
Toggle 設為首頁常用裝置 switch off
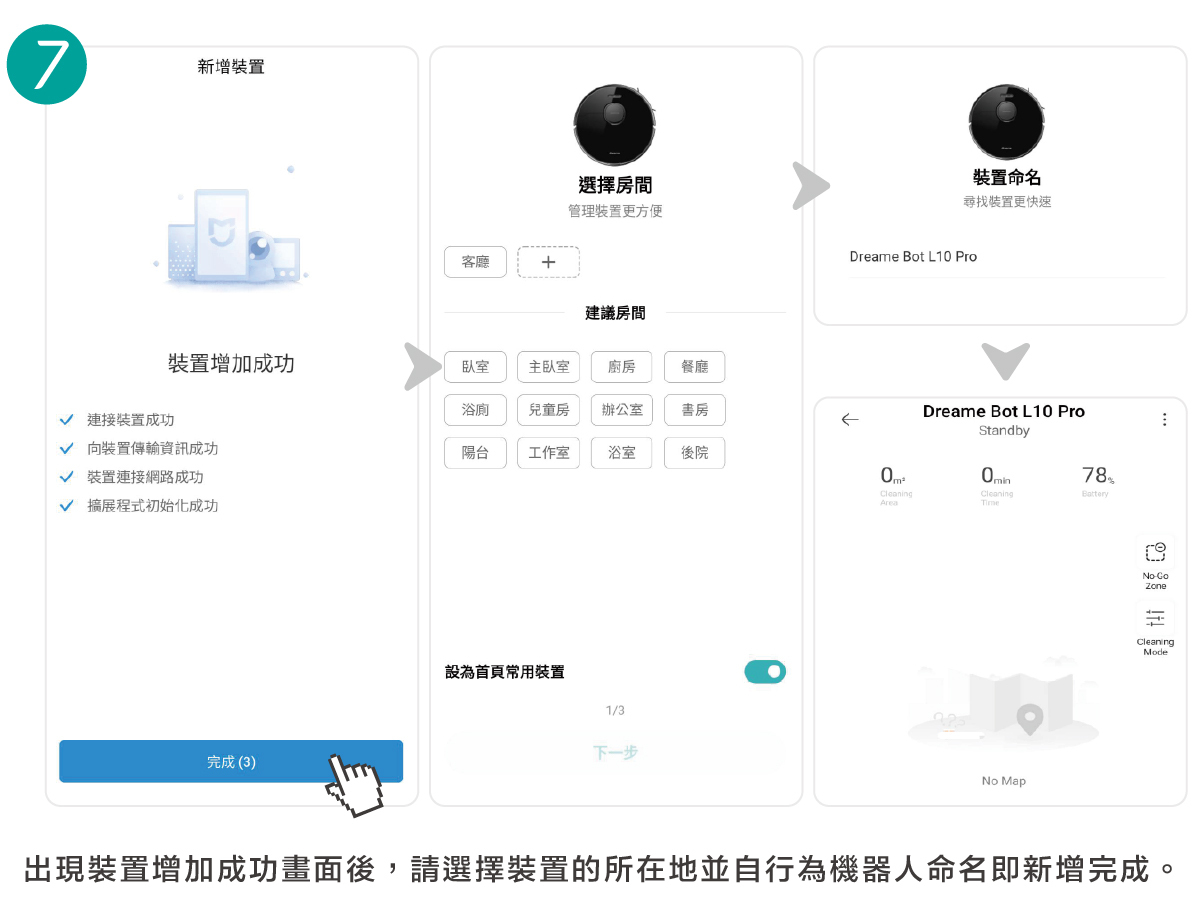pyautogui.click(x=765, y=672)
